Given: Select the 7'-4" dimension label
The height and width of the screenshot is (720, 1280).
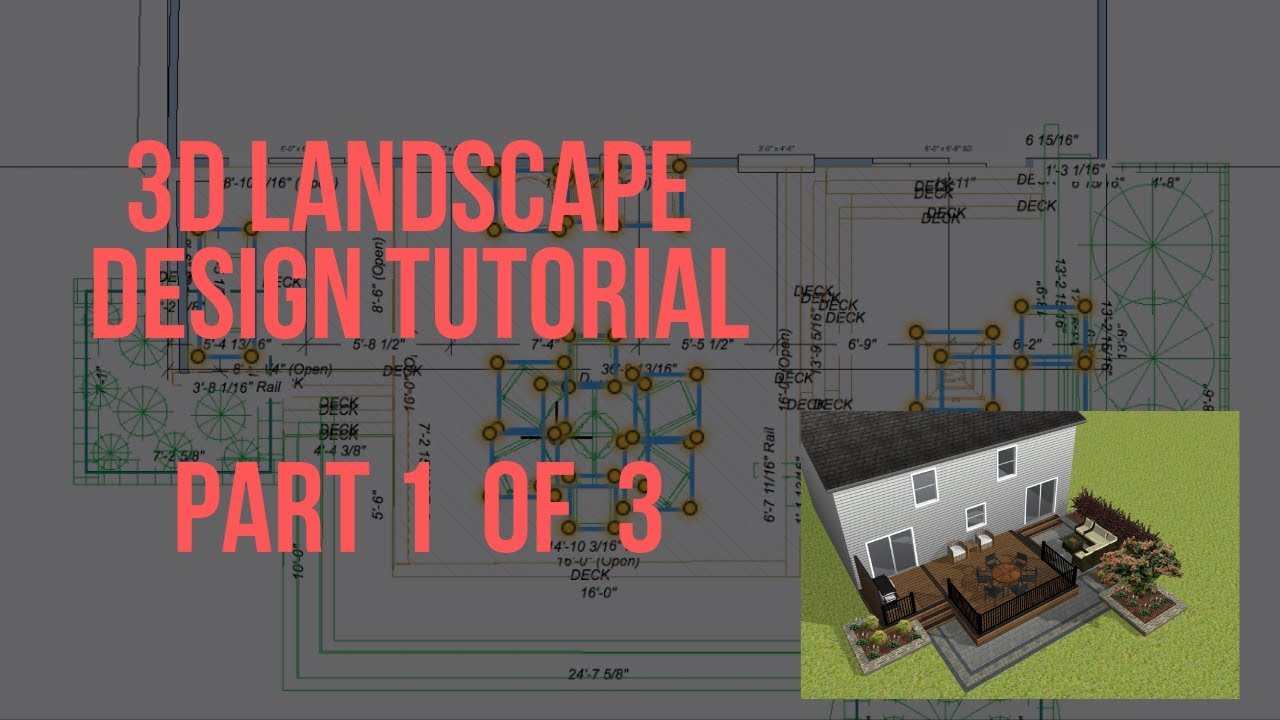Looking at the screenshot, I should tap(544, 345).
